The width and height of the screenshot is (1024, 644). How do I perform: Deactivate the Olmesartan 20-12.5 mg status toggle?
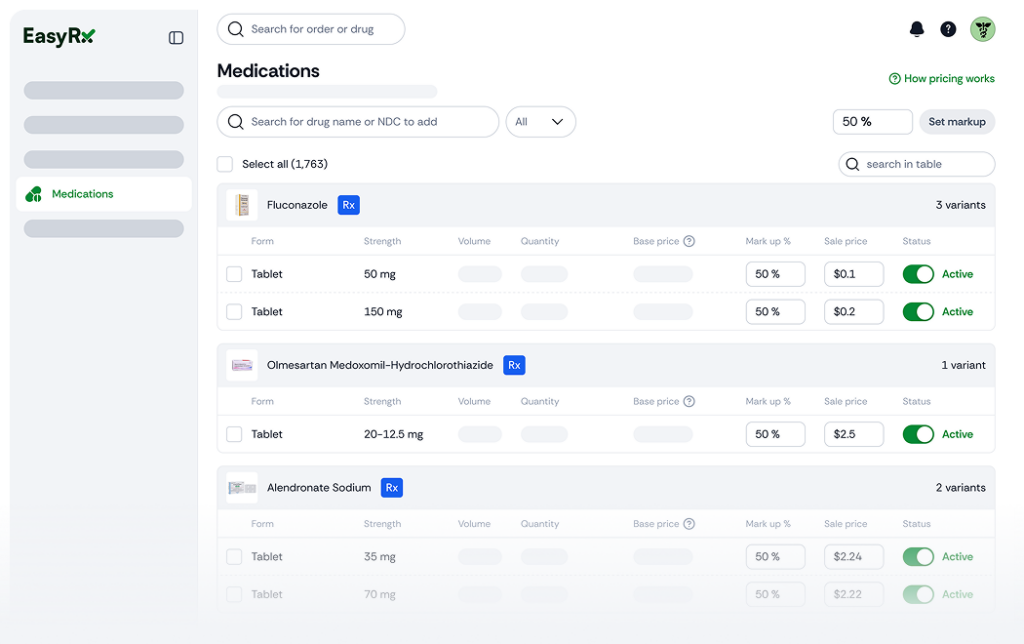point(918,434)
